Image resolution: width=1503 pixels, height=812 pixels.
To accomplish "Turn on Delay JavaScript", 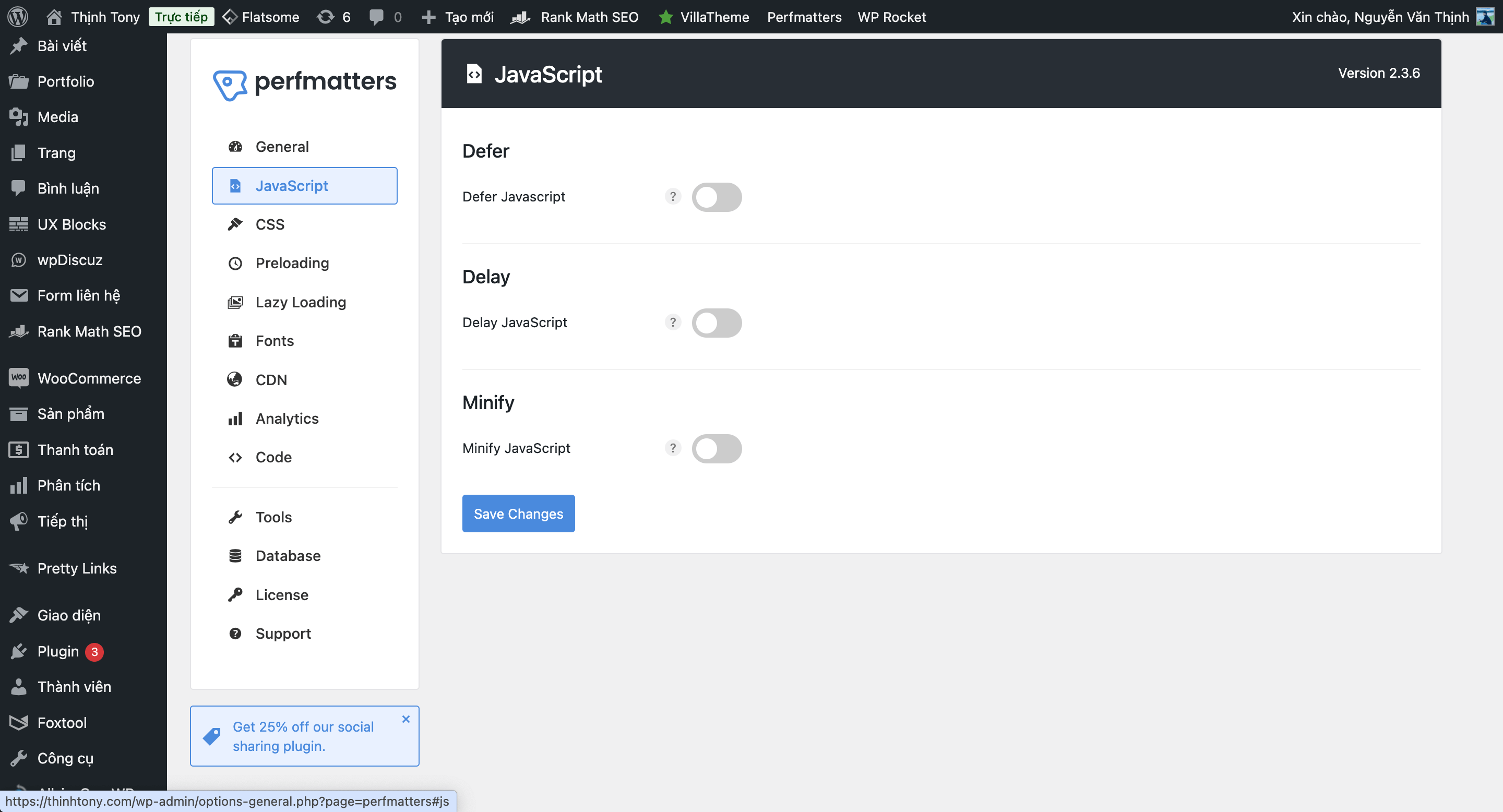I will 717,323.
